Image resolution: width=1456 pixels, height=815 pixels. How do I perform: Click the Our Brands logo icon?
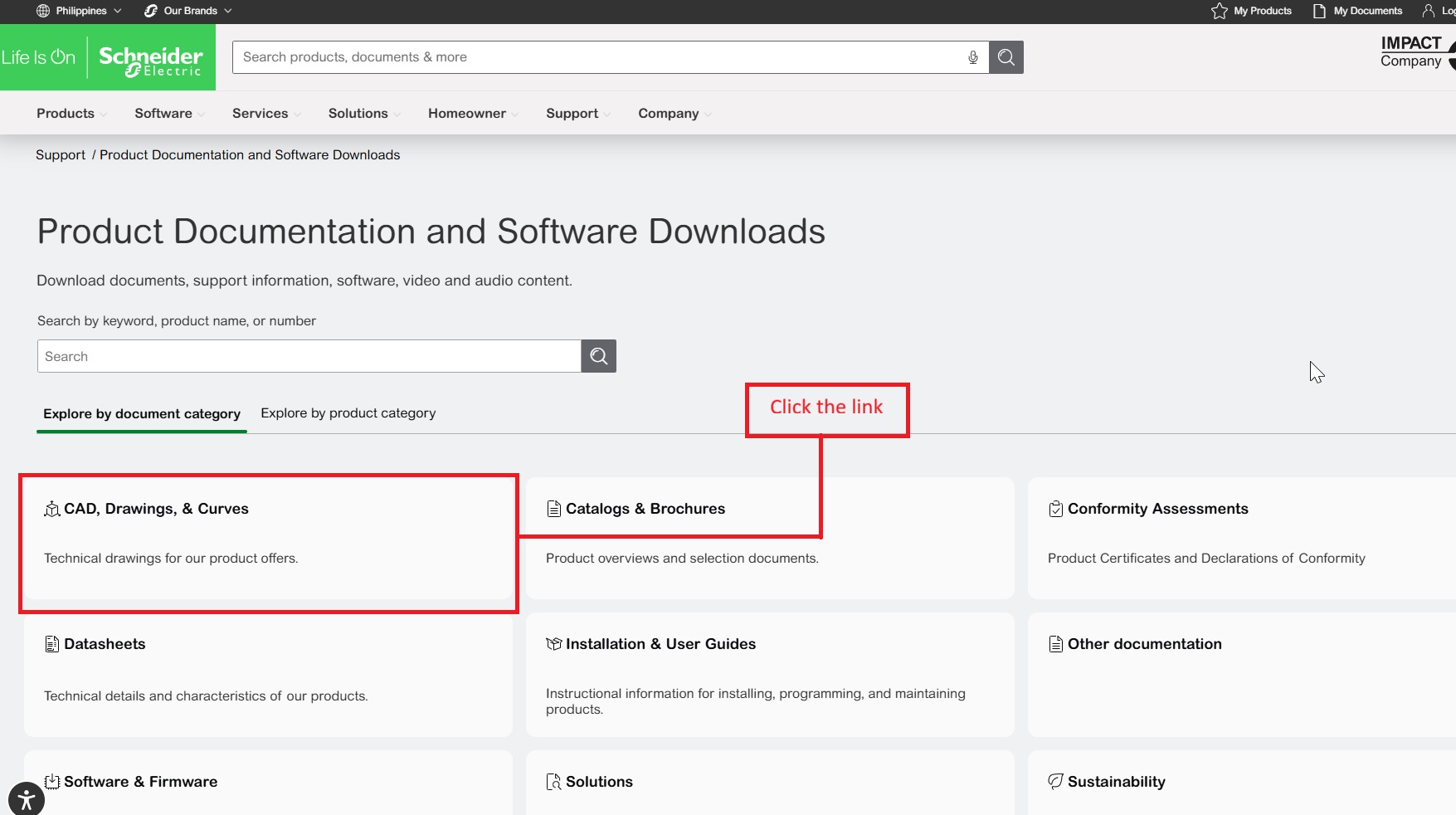click(x=151, y=11)
